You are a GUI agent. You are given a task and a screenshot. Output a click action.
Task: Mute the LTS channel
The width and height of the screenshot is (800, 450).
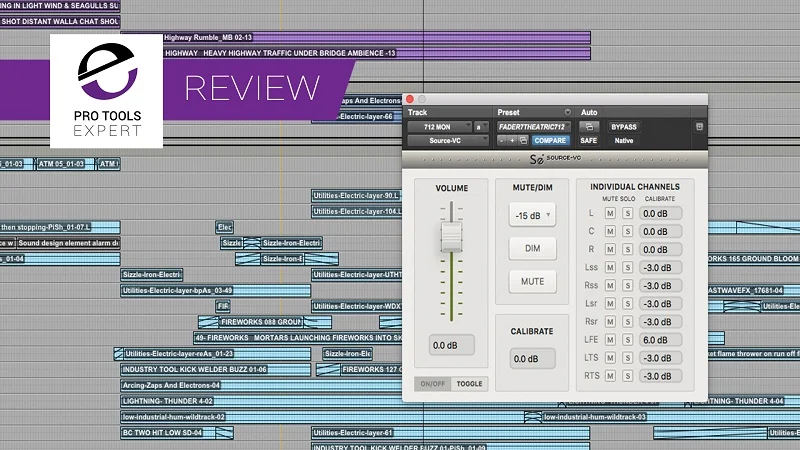coord(610,358)
